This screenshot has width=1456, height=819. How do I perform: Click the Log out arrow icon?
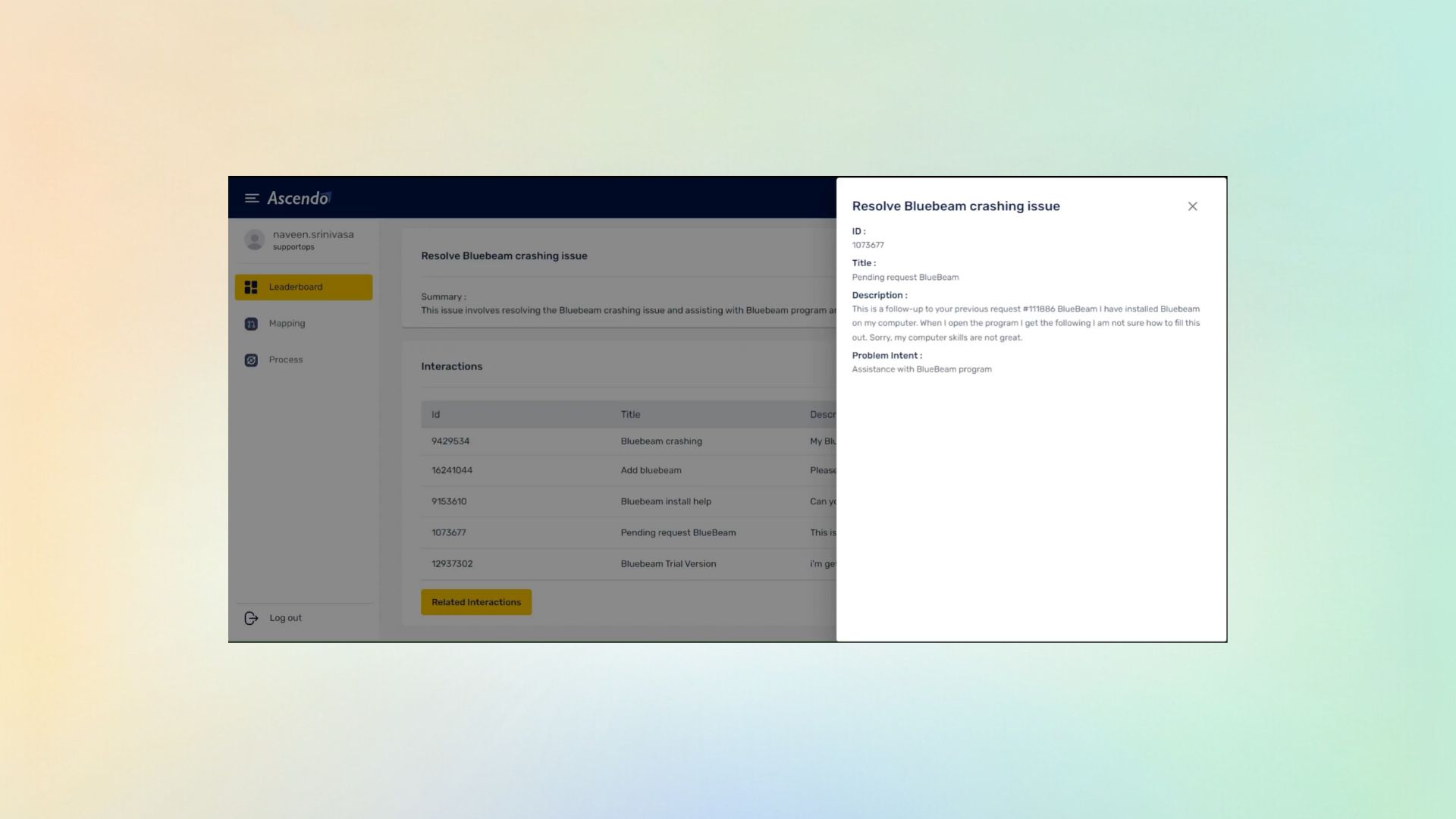click(252, 619)
